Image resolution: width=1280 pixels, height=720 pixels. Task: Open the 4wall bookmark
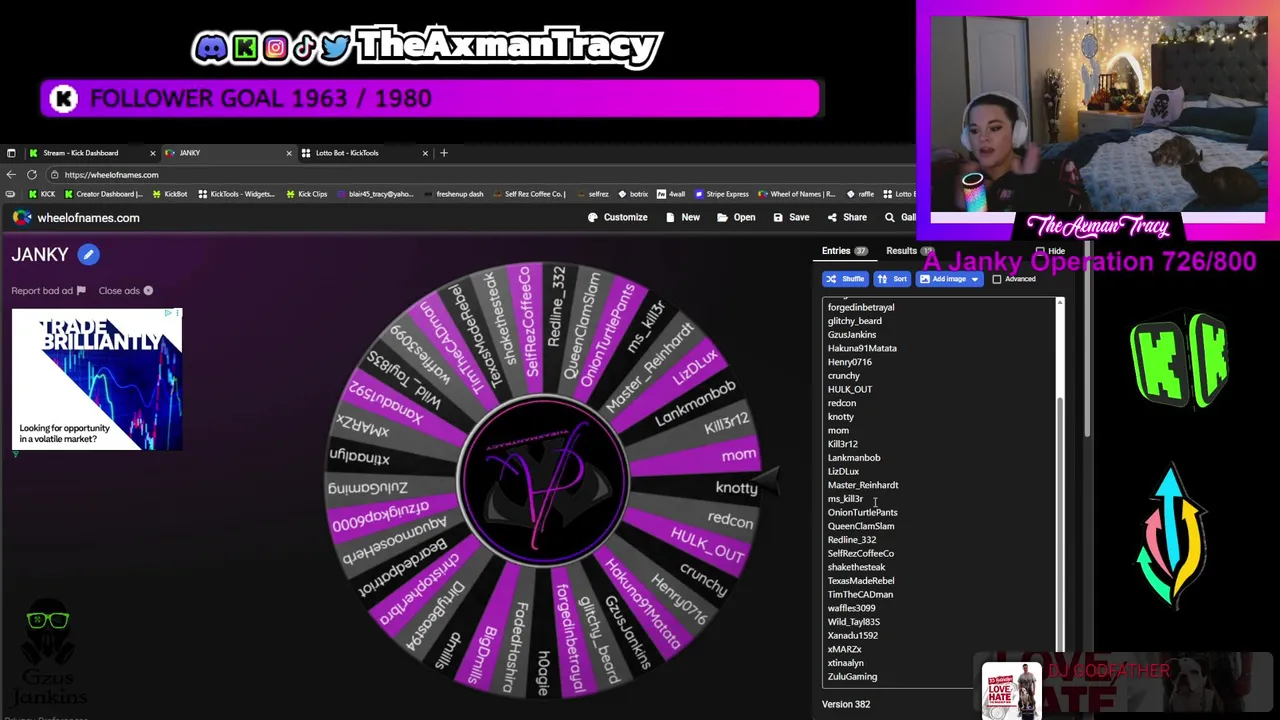(x=672, y=194)
